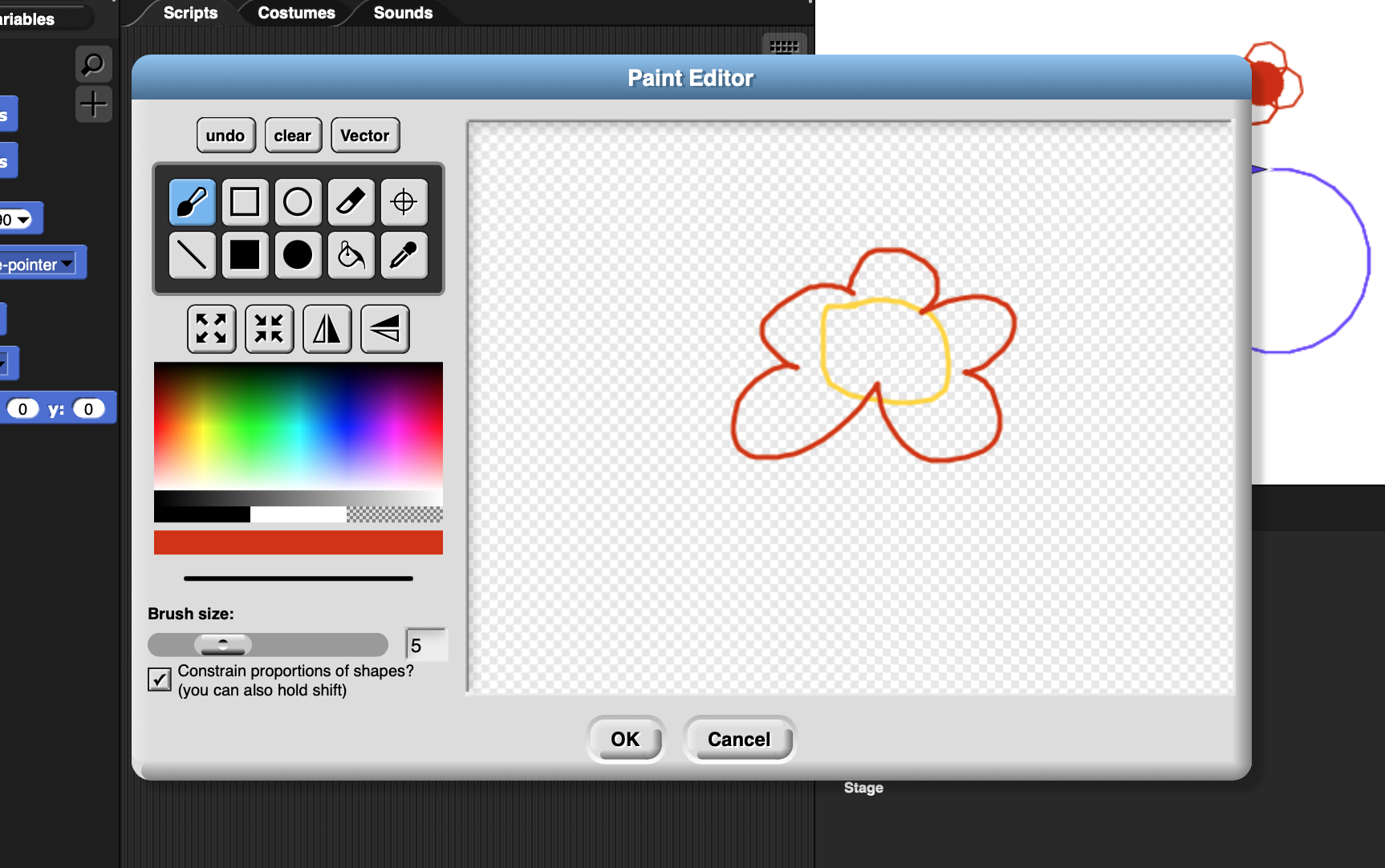This screenshot has width=1385, height=868.
Task: Select the filled rectangle tool
Action: coord(245,255)
